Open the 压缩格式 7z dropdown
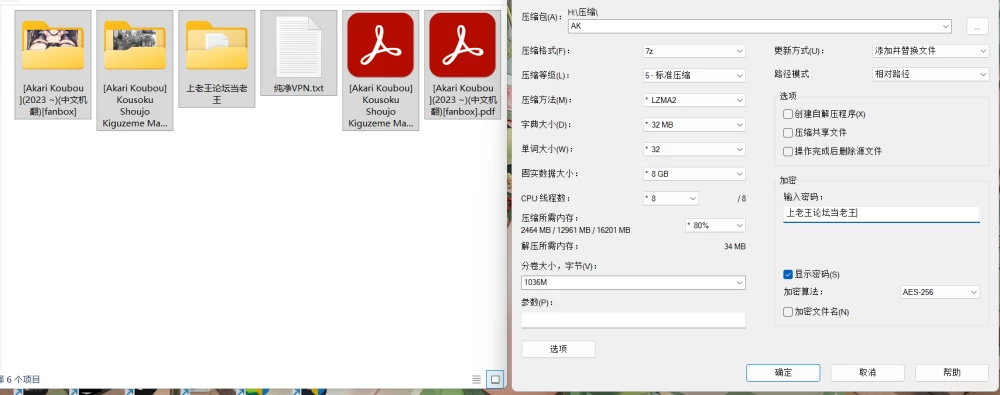1000x395 pixels. pyautogui.click(x=694, y=51)
